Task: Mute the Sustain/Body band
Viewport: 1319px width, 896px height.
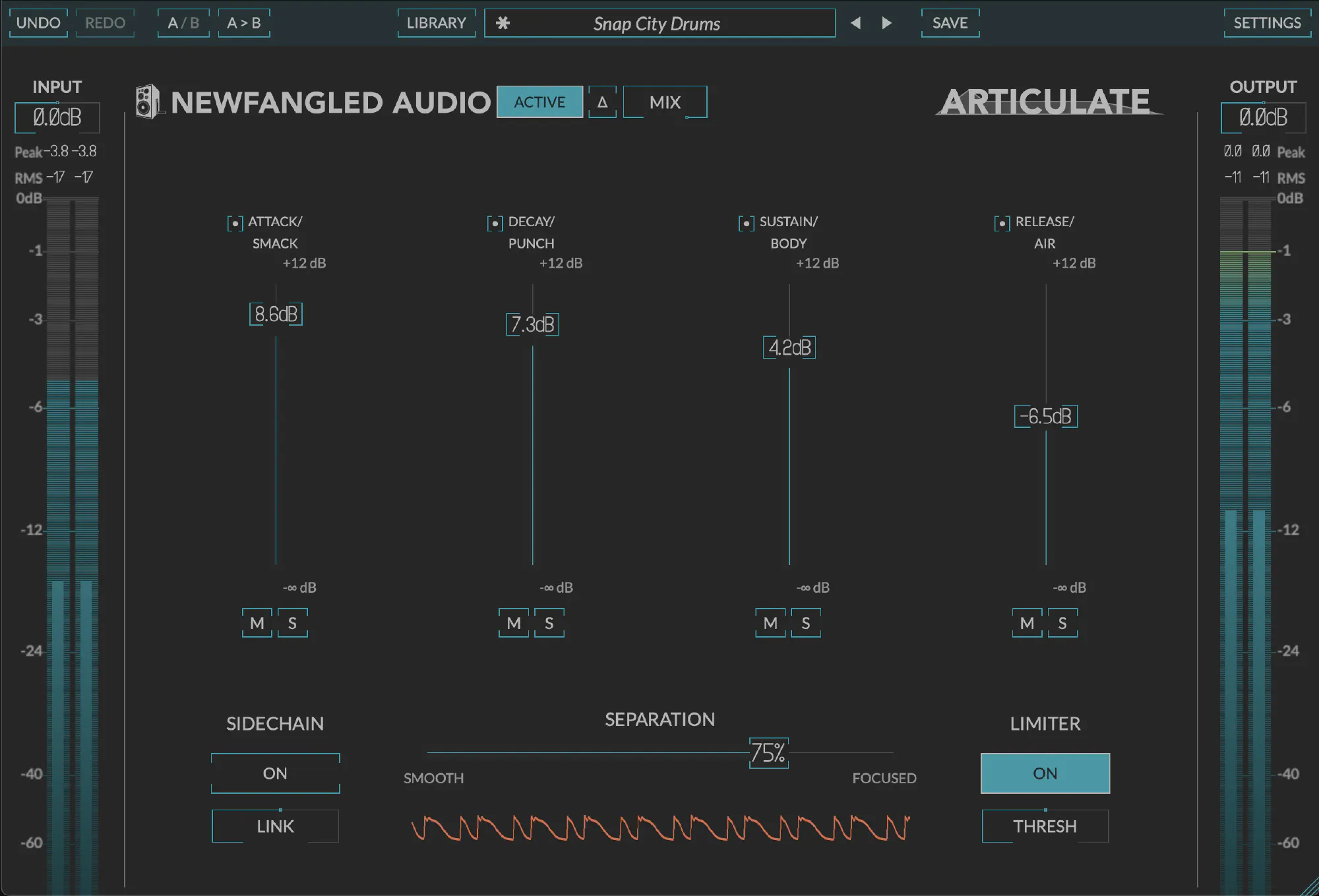Action: click(770, 623)
